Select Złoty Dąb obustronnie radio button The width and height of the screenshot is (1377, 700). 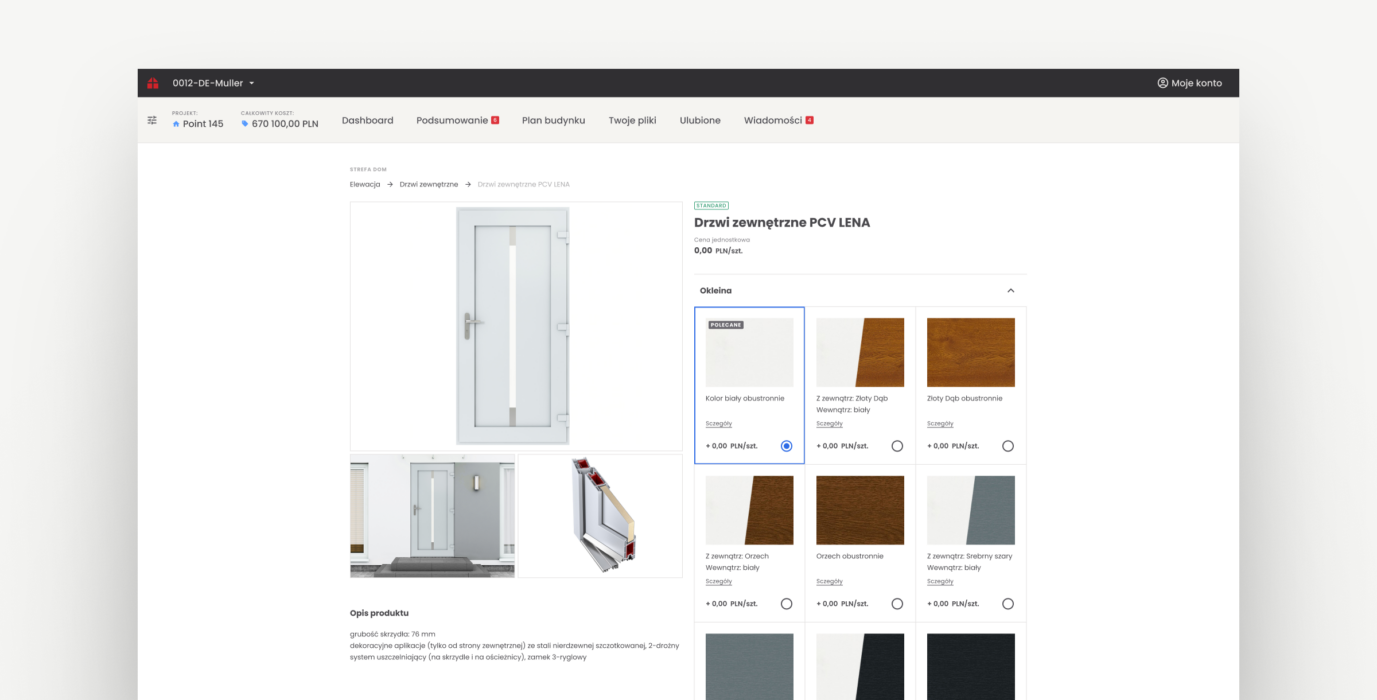[x=1007, y=446]
